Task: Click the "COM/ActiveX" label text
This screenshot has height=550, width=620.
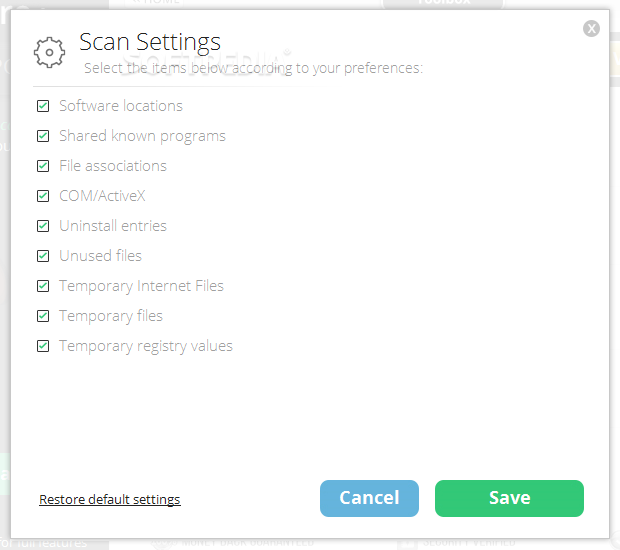Action: (102, 196)
